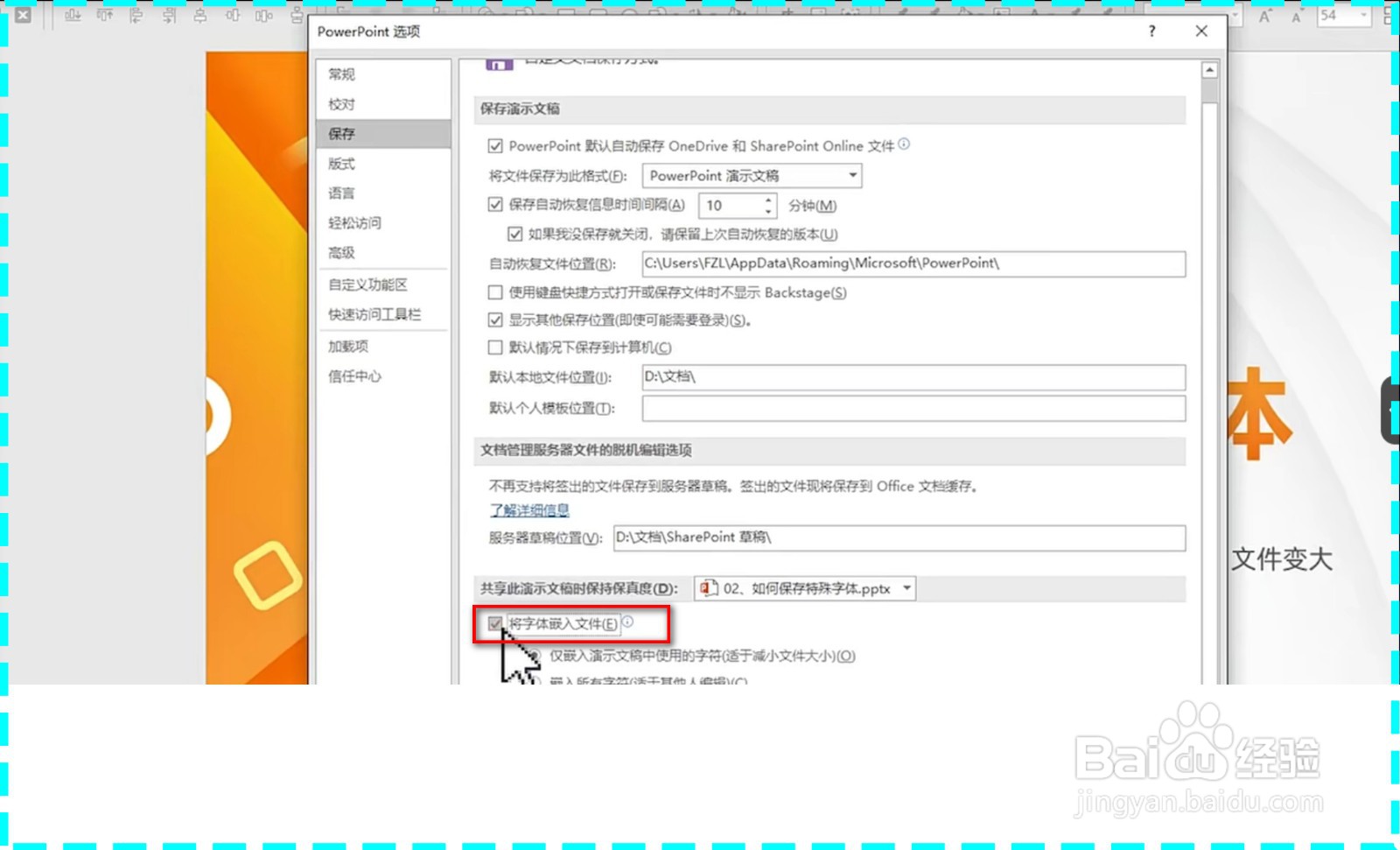
Task: Open 轻松访问 category in sidebar
Action: tap(383, 223)
